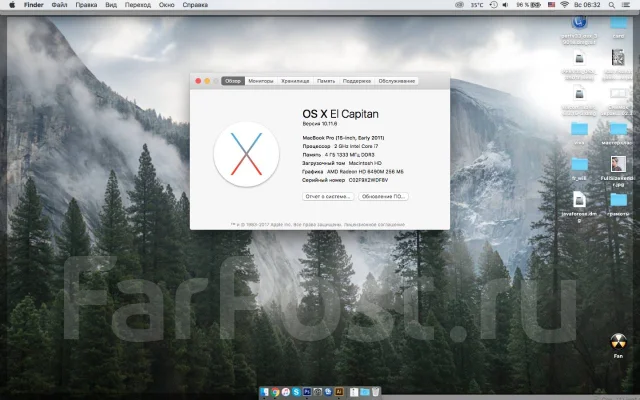Screen dimensions: 640x400
Task: Click the Отчет о системе button
Action: point(328,196)
